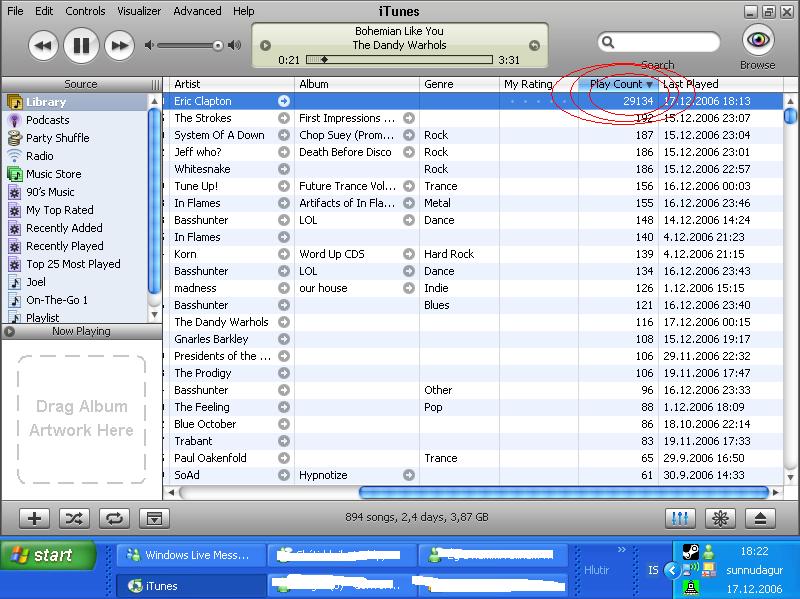800x599 pixels.
Task: Click the arrow beside Gnarles Barkley
Action: click(284, 339)
